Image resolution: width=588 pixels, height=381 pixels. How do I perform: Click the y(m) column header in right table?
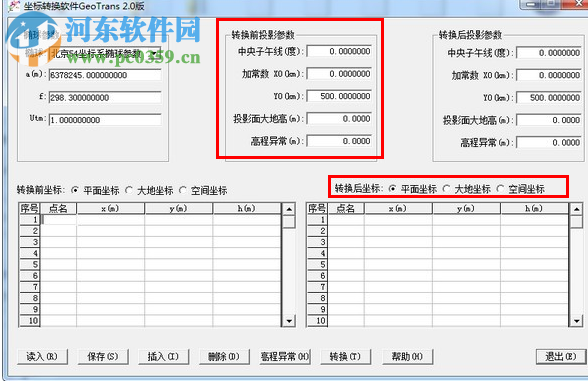point(466,208)
